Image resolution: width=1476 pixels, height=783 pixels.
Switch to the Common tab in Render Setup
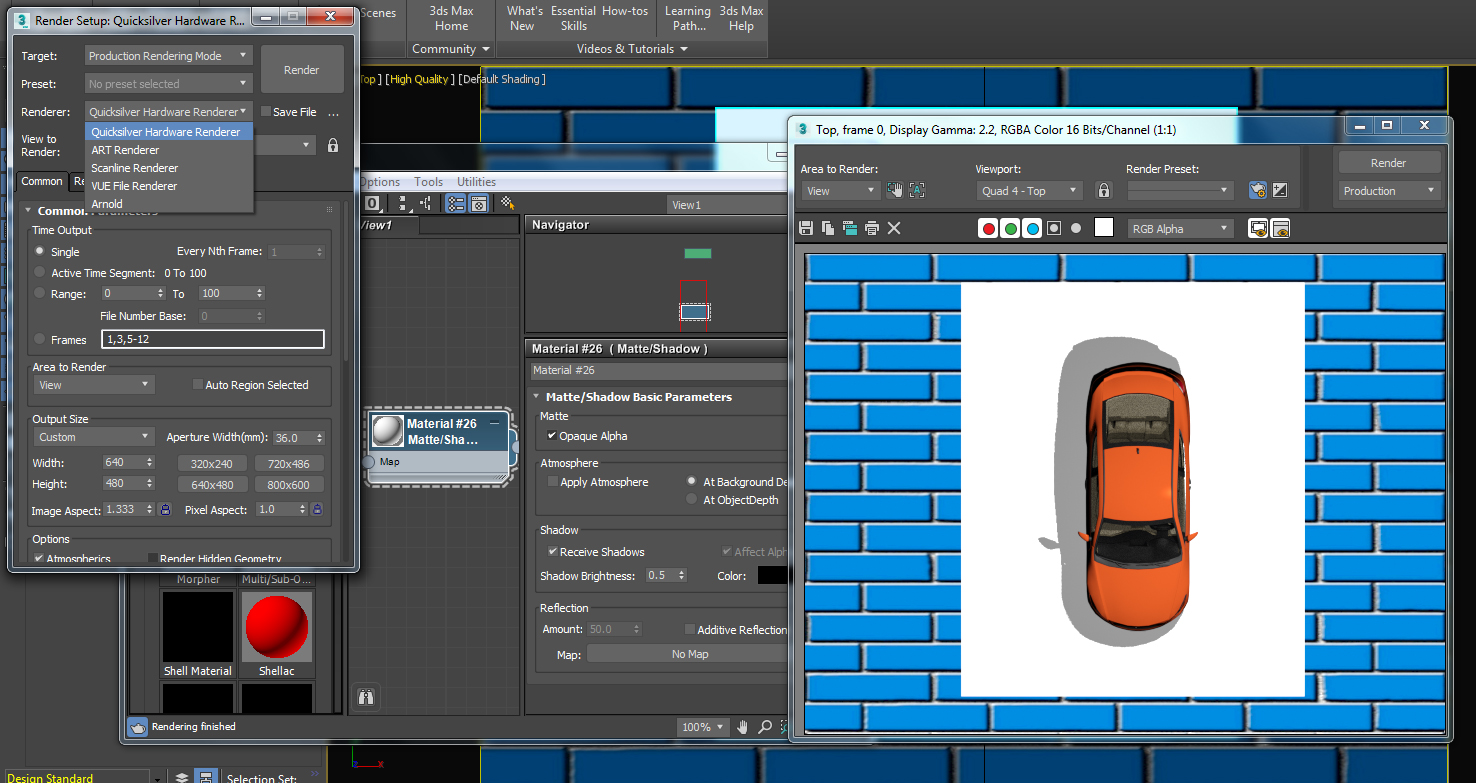click(42, 181)
